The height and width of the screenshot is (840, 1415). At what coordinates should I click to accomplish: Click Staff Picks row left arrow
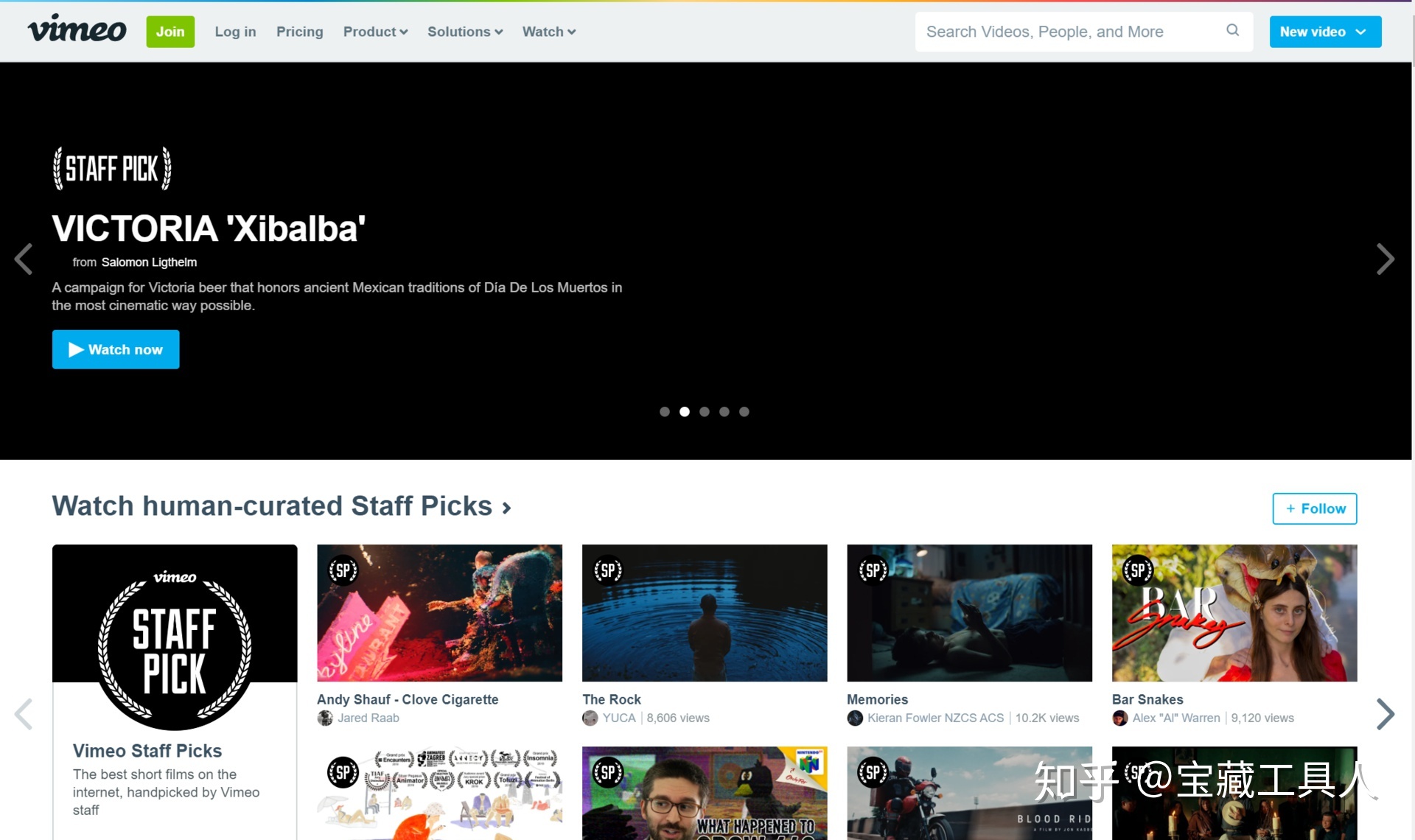pos(24,713)
